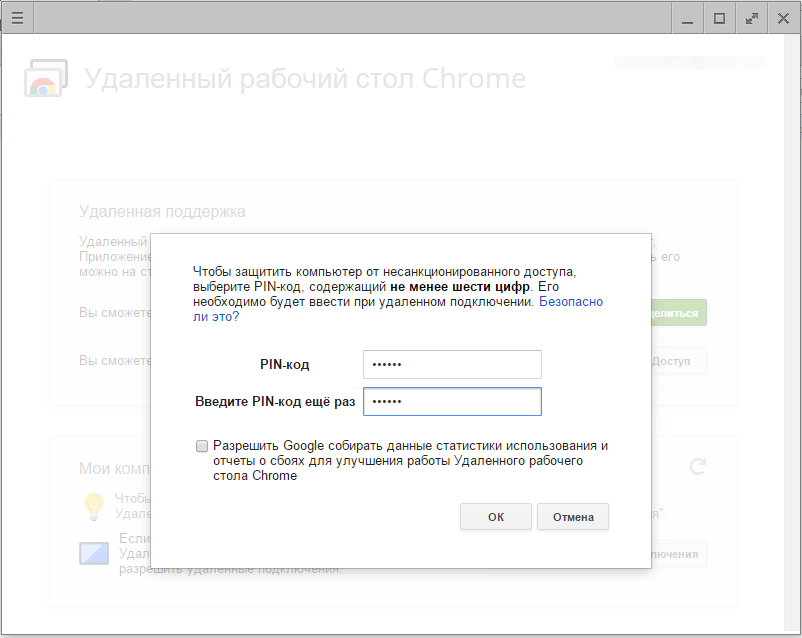802x638 pixels.
Task: Click the green share button behind the dialog
Action: (x=678, y=313)
